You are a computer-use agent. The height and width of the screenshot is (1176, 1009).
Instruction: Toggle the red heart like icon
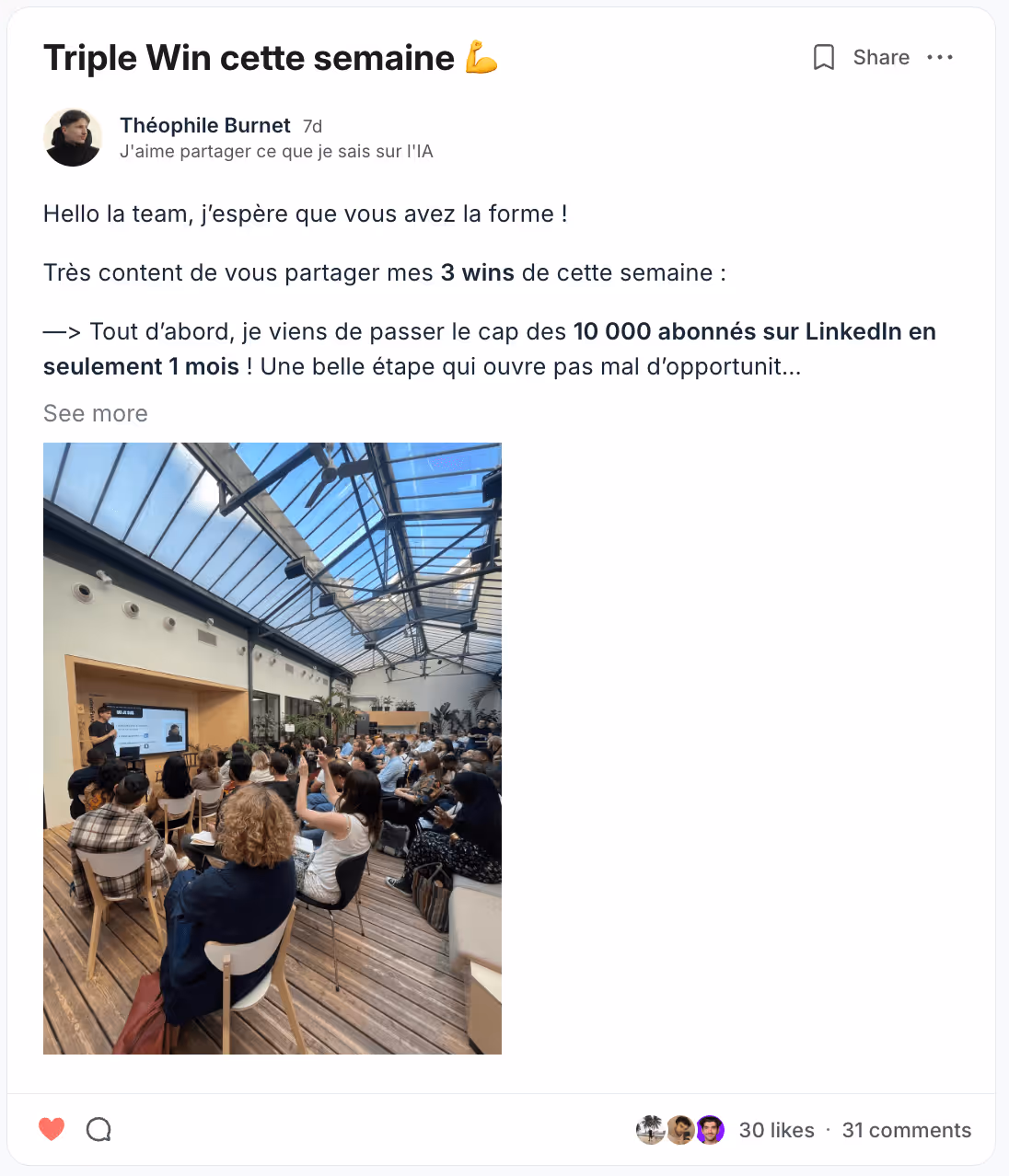coord(52,1129)
